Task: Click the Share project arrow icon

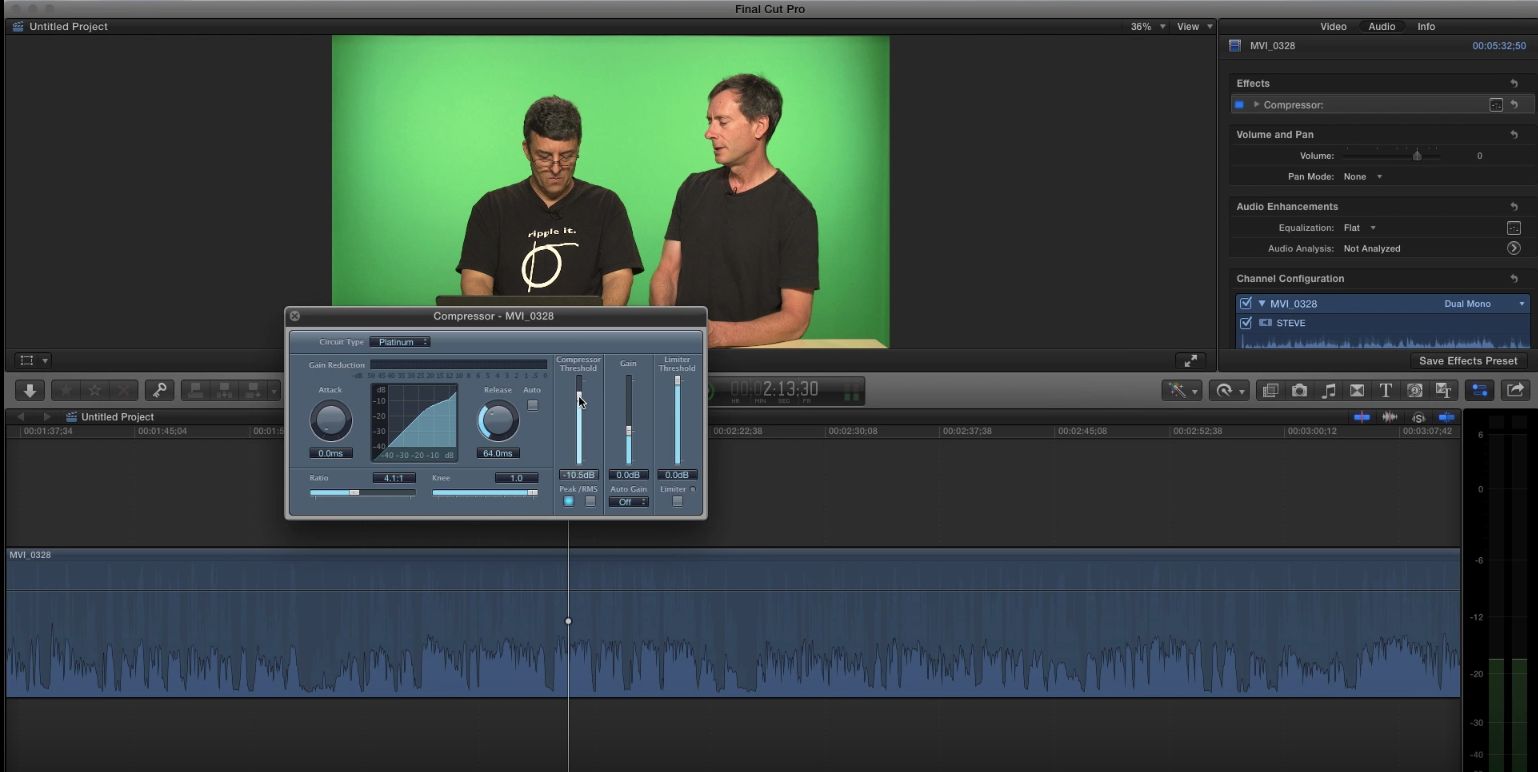Action: coord(1515,390)
